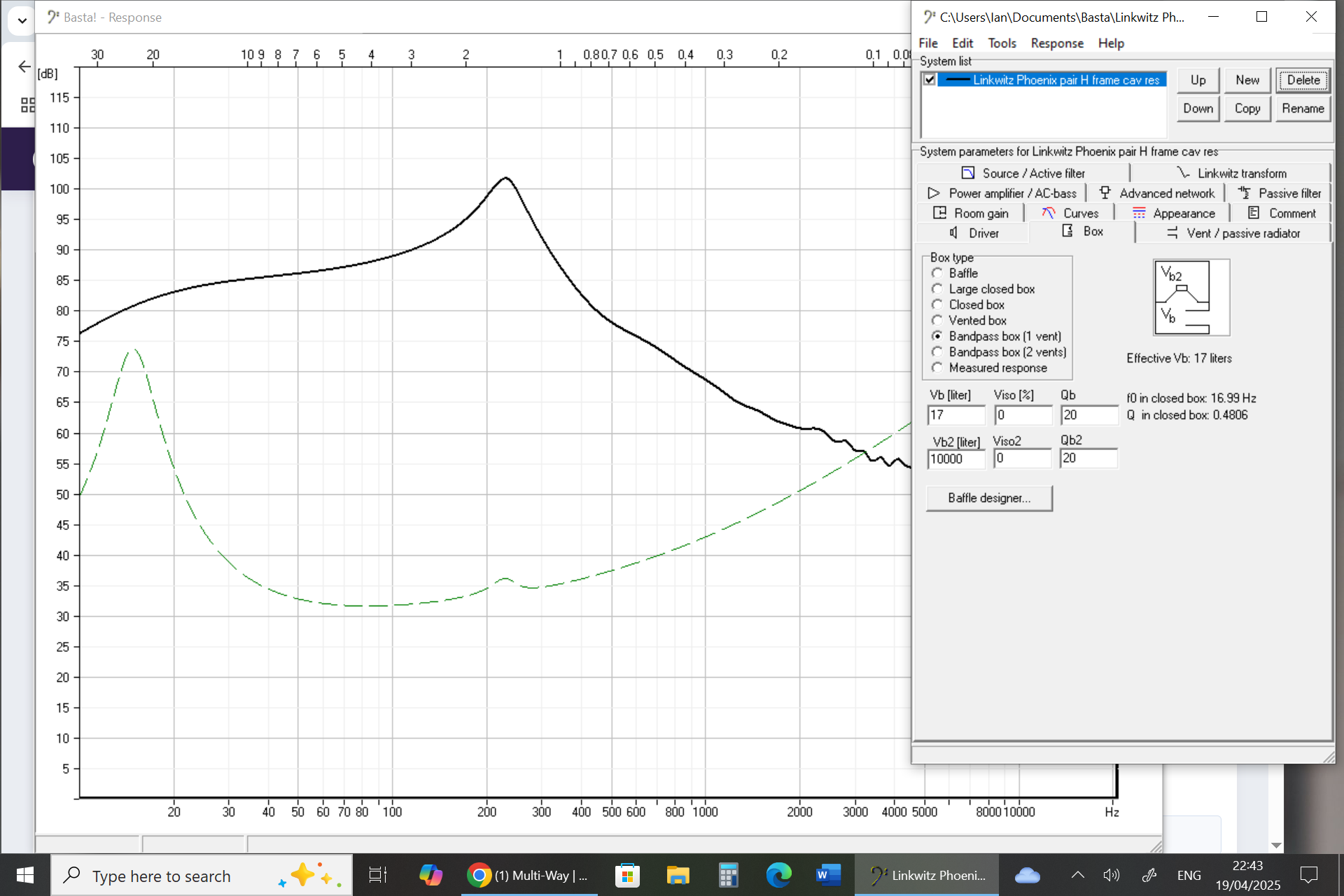Select Vented box type

point(937,321)
